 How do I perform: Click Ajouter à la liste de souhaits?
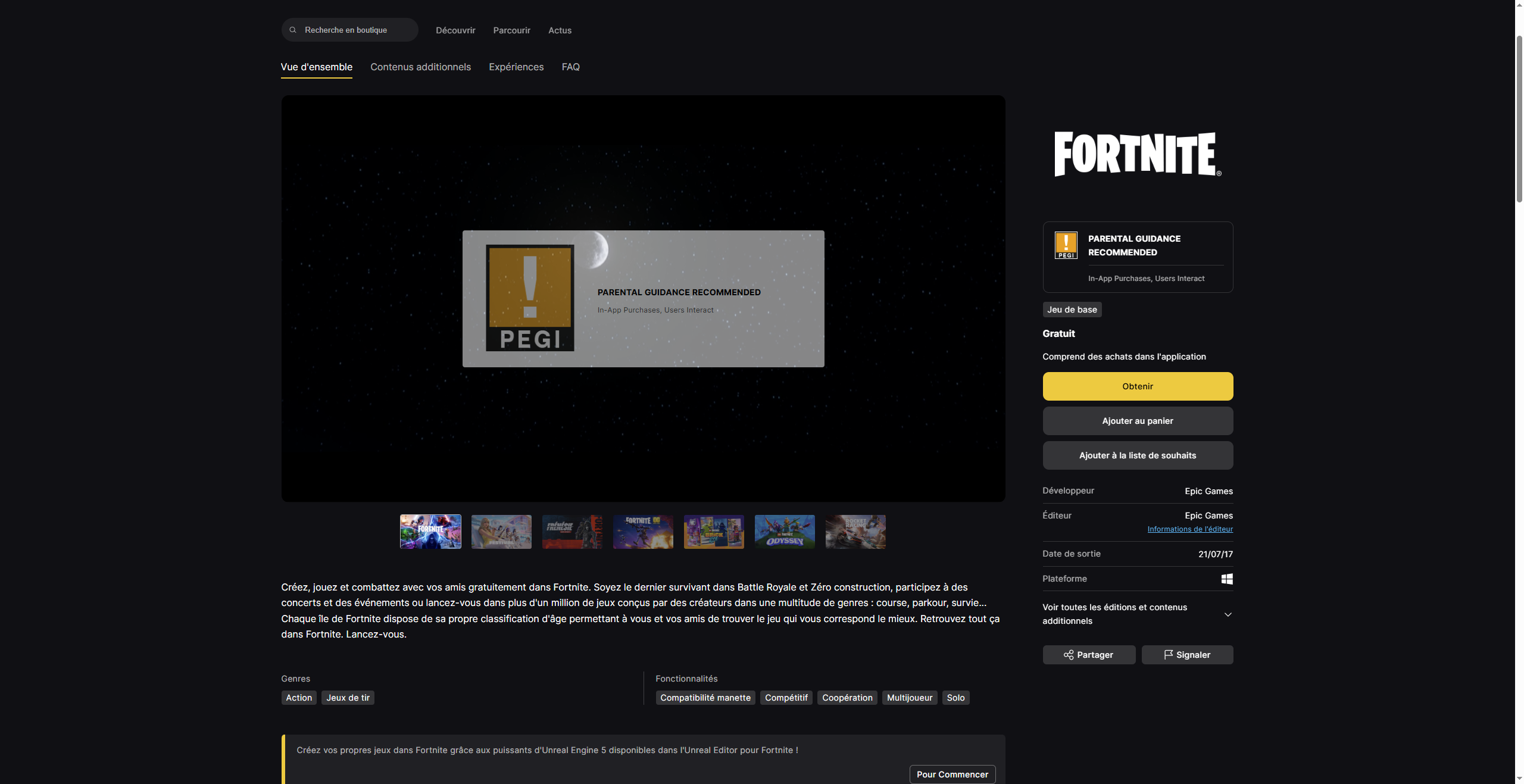[1137, 455]
